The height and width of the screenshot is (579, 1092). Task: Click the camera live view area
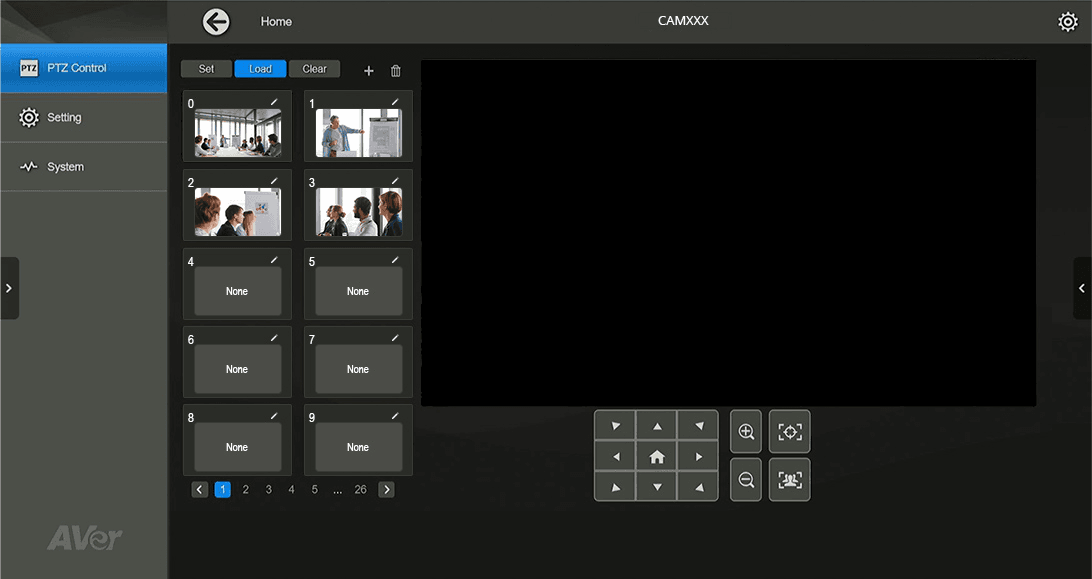[x=728, y=233]
